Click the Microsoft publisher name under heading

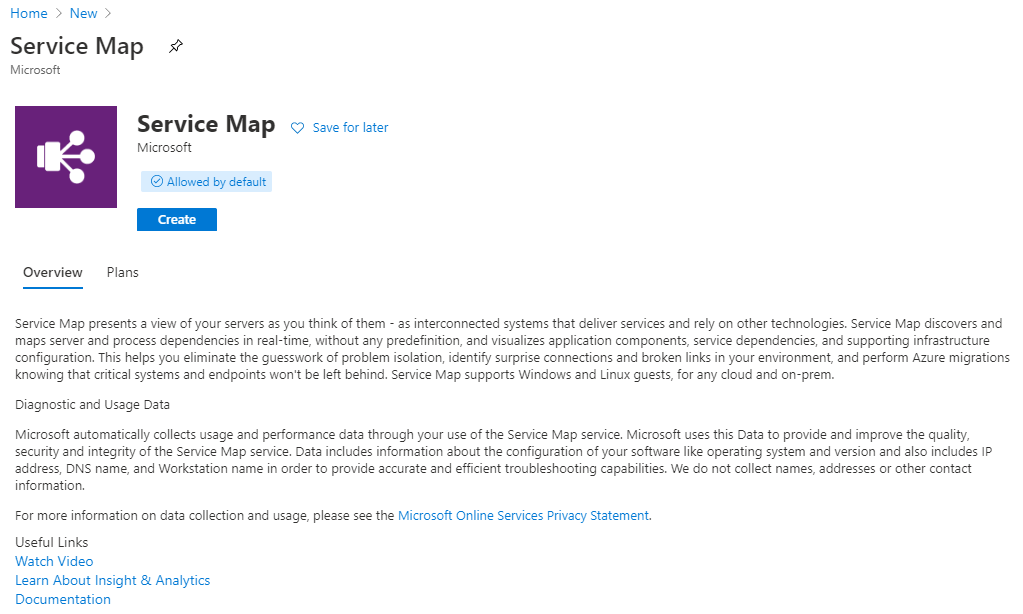pyautogui.click(x=164, y=147)
